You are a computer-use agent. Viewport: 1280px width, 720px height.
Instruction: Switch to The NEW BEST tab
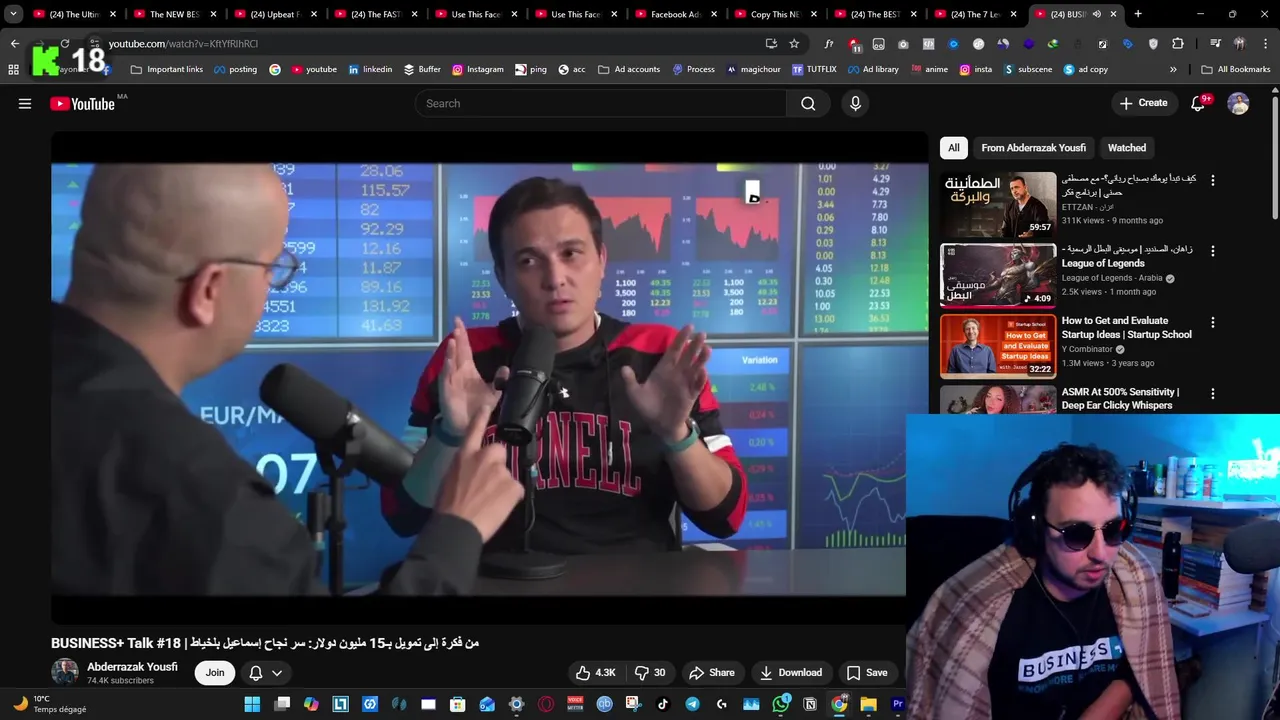[174, 14]
